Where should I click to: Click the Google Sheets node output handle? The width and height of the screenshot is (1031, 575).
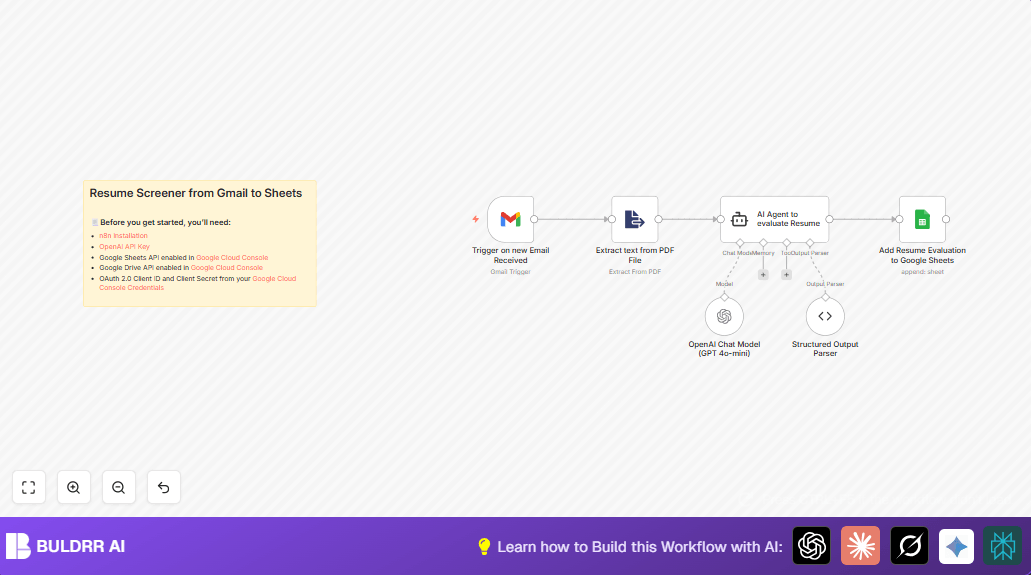pyautogui.click(x=946, y=219)
